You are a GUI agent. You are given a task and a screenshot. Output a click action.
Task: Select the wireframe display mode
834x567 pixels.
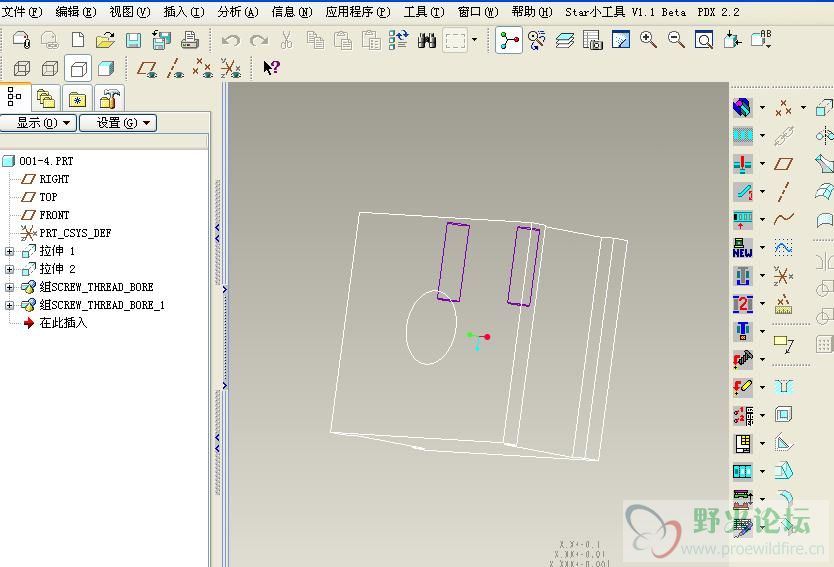[22, 69]
